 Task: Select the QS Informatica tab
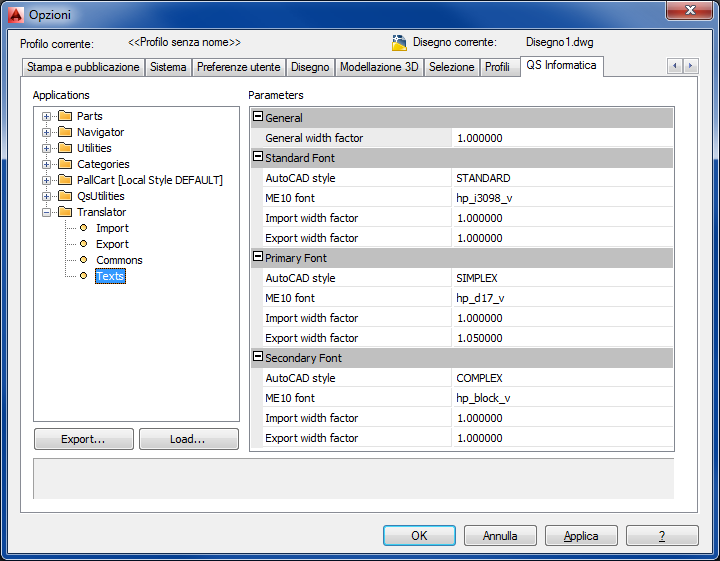click(x=561, y=66)
